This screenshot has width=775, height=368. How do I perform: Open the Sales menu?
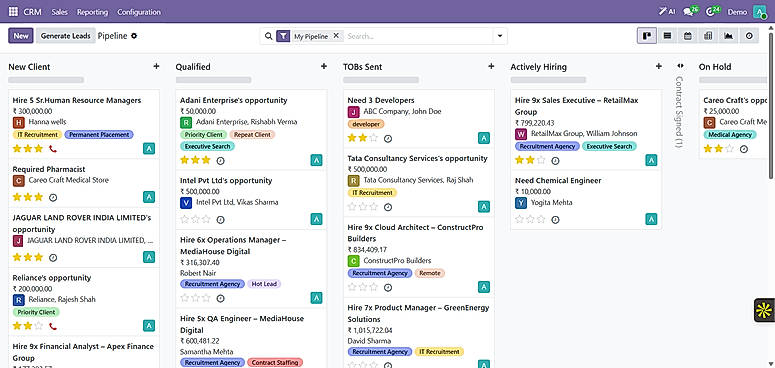tap(60, 12)
